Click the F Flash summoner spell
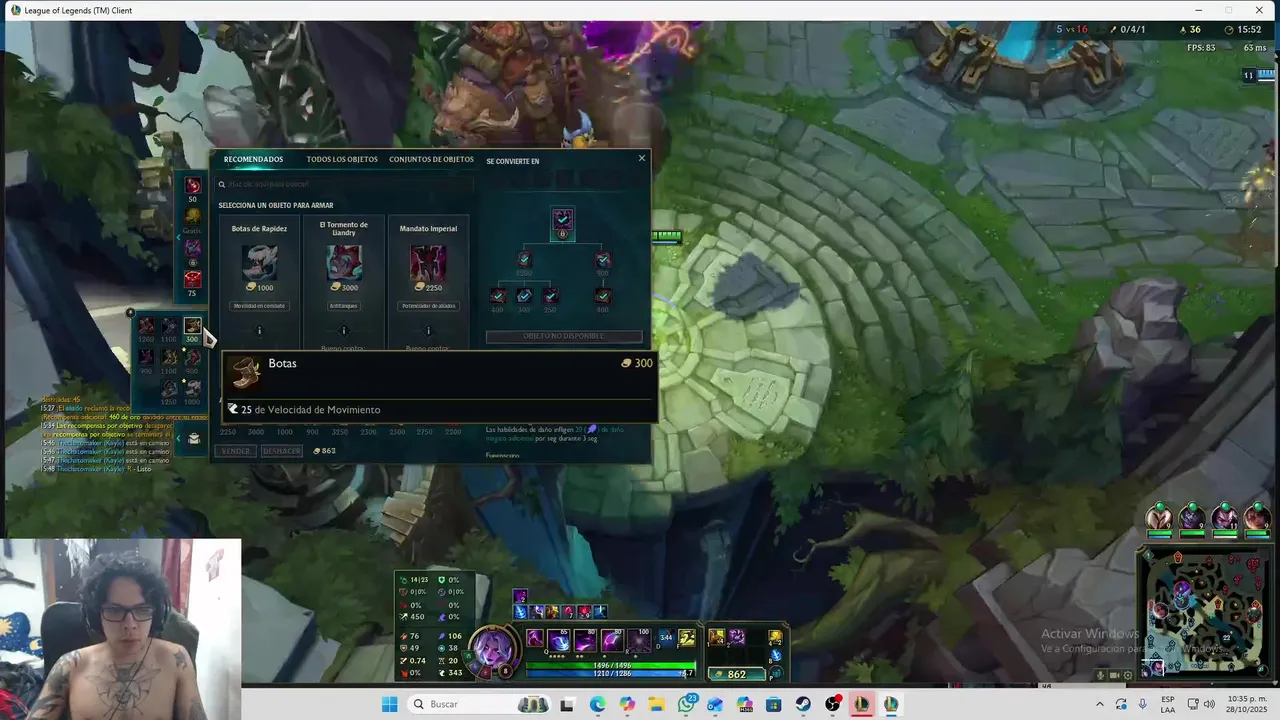 click(687, 637)
